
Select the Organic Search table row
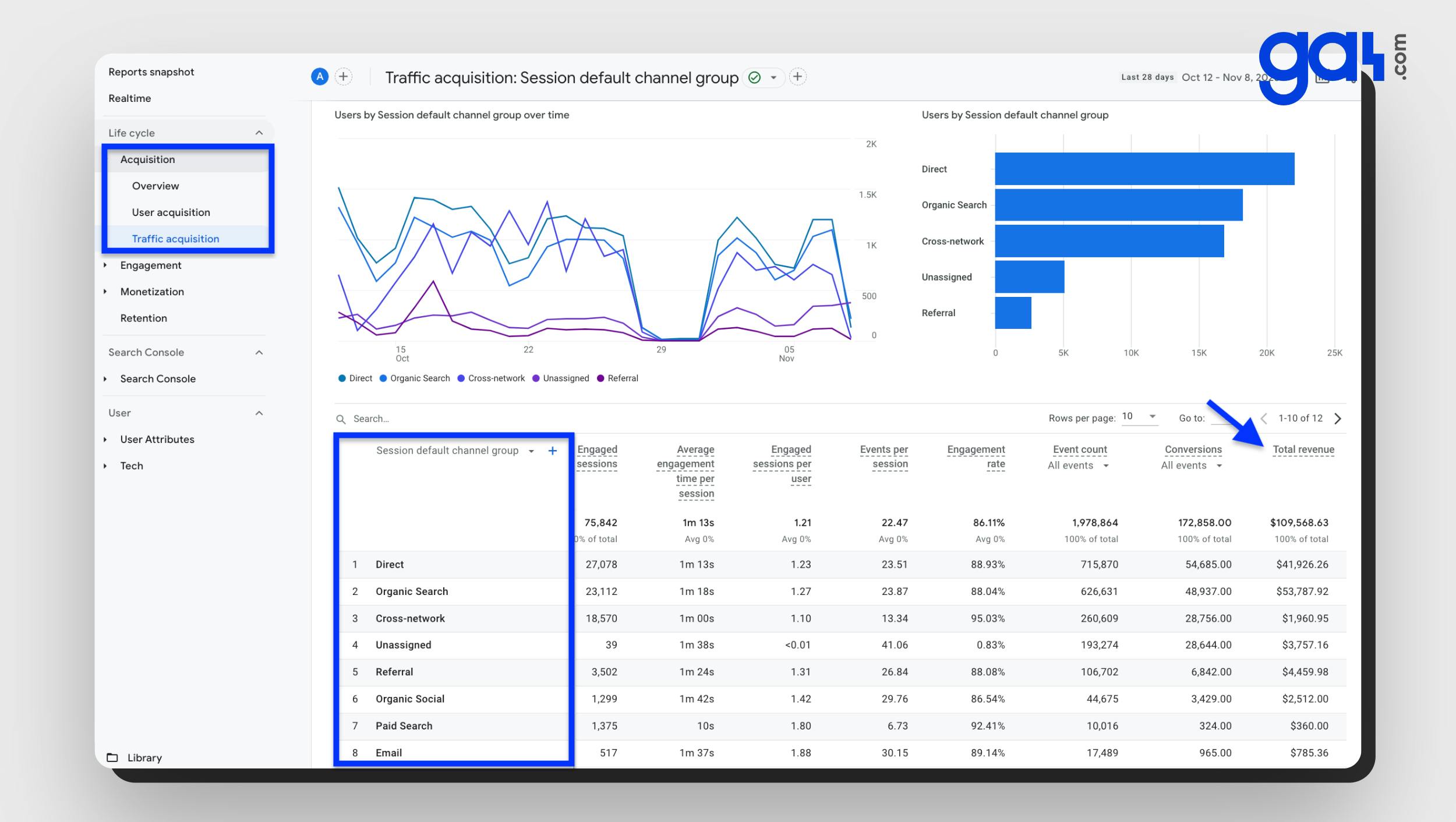pyautogui.click(x=843, y=591)
